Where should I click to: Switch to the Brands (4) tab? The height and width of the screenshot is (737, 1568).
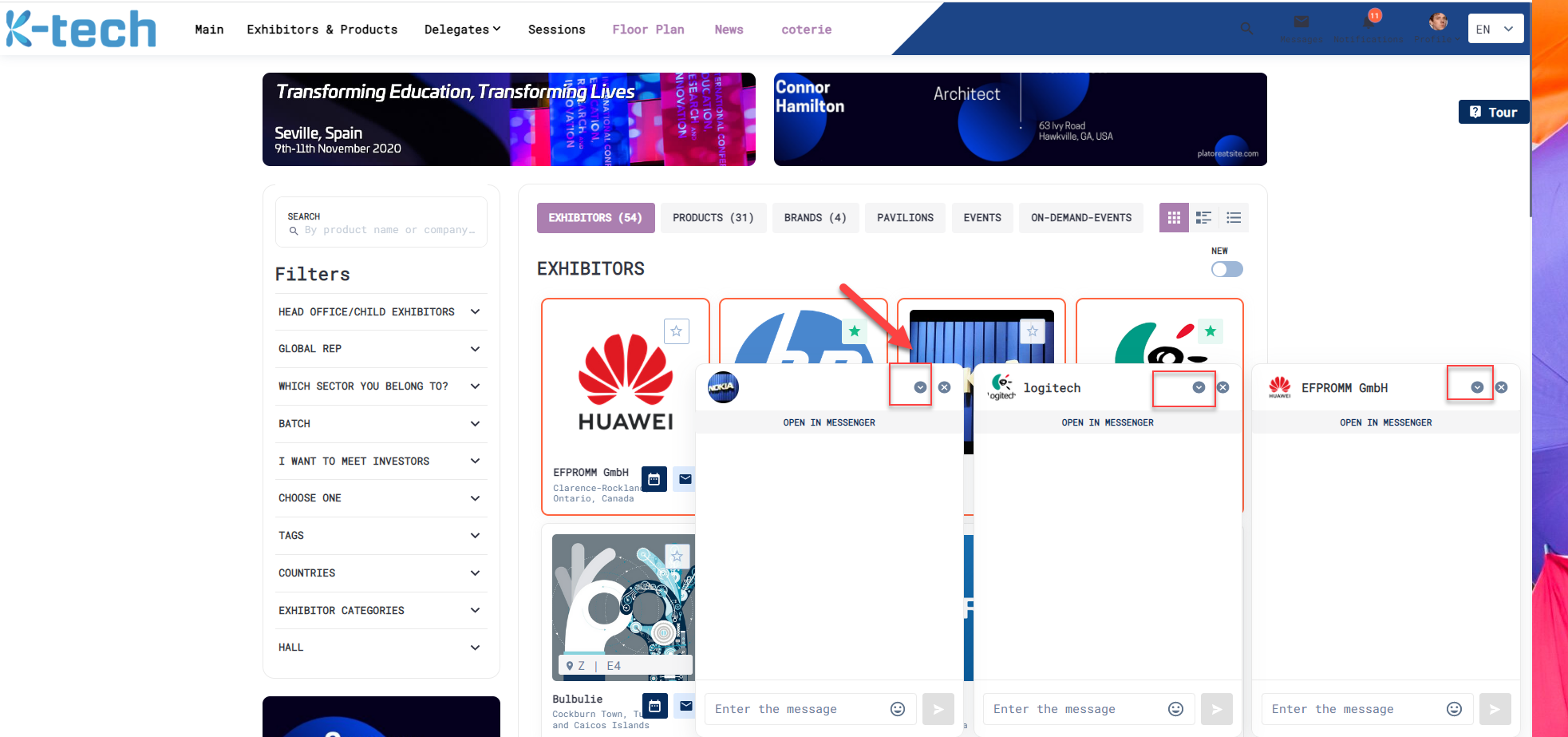click(x=816, y=218)
